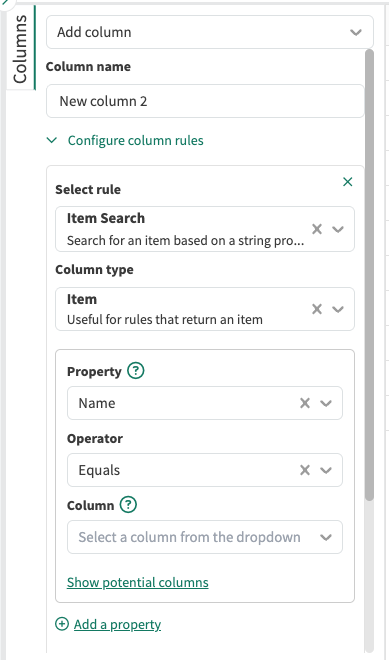Show help for Property field
The height and width of the screenshot is (660, 389).
tap(136, 371)
